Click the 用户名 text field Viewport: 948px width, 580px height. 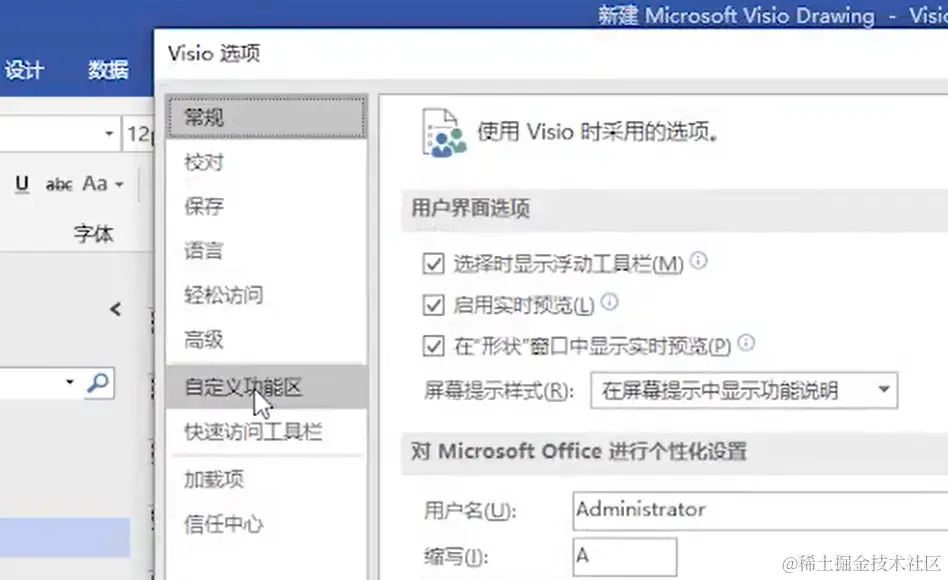pos(758,509)
